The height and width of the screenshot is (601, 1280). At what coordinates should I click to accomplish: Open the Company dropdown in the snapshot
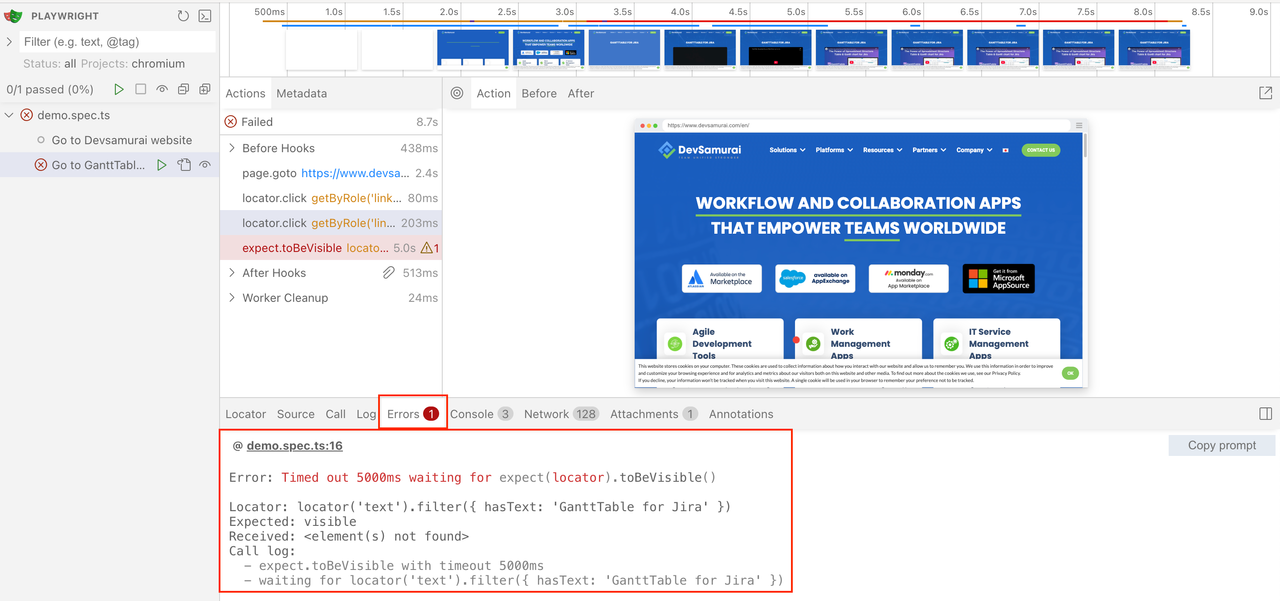tap(973, 150)
